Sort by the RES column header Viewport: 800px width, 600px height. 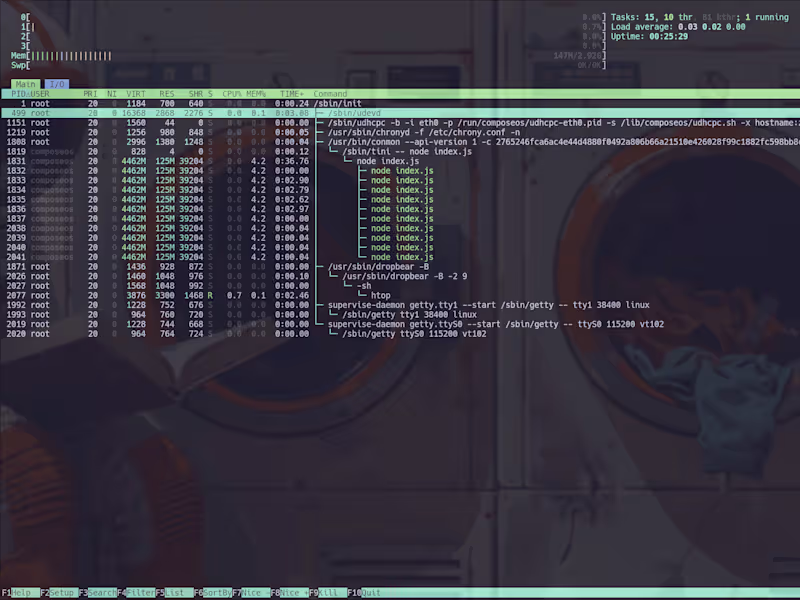[166, 94]
